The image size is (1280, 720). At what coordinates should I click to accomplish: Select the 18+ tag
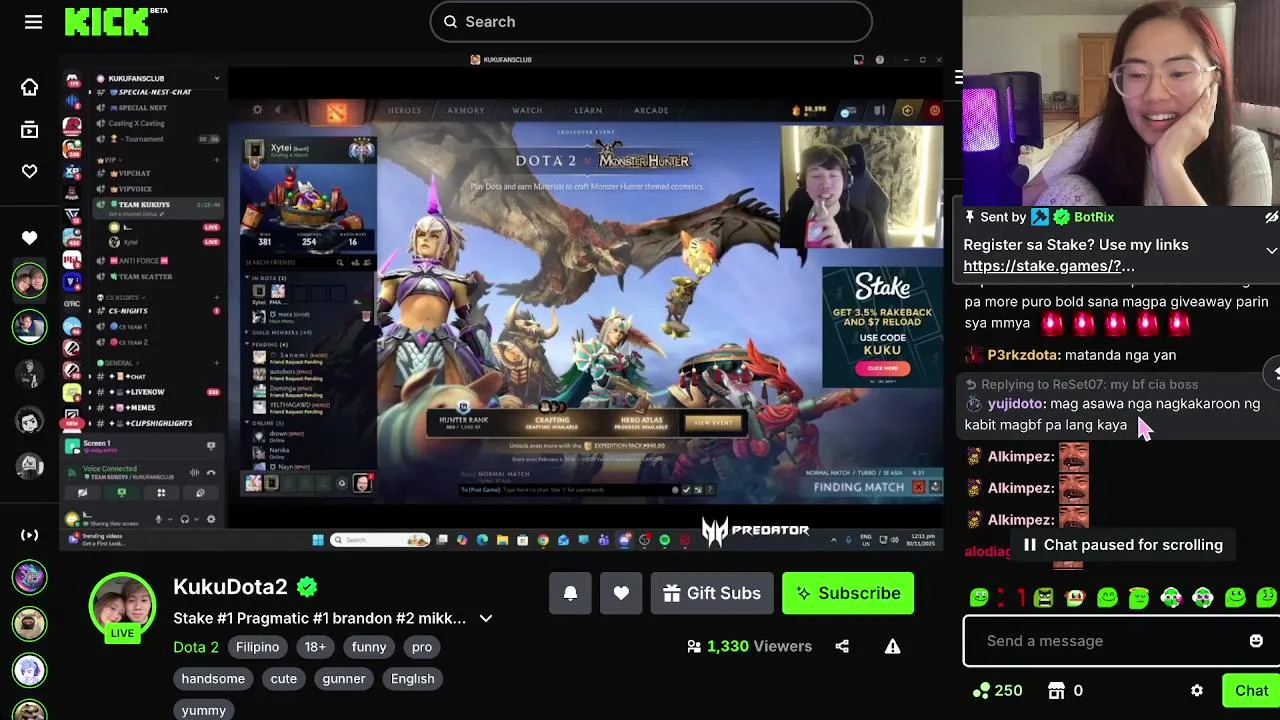pyautogui.click(x=315, y=647)
